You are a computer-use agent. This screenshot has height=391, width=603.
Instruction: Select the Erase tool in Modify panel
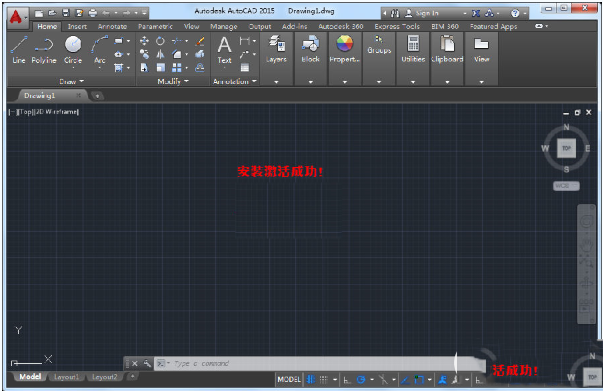200,41
